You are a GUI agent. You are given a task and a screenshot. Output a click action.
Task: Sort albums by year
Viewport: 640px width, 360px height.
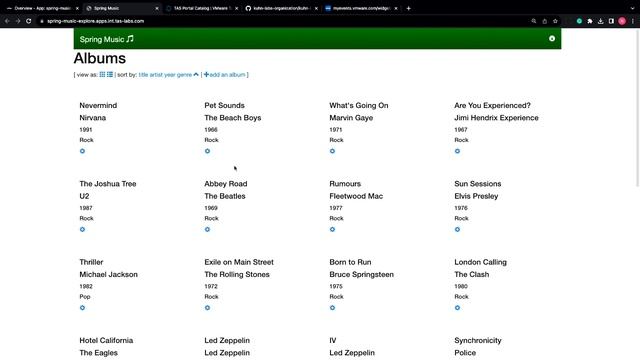(x=169, y=75)
